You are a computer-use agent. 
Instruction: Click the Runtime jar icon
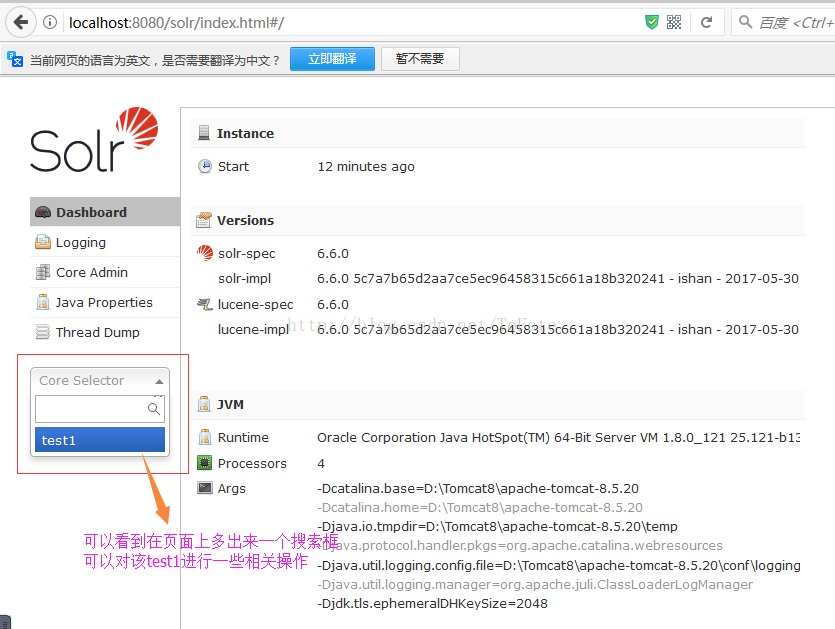204,437
